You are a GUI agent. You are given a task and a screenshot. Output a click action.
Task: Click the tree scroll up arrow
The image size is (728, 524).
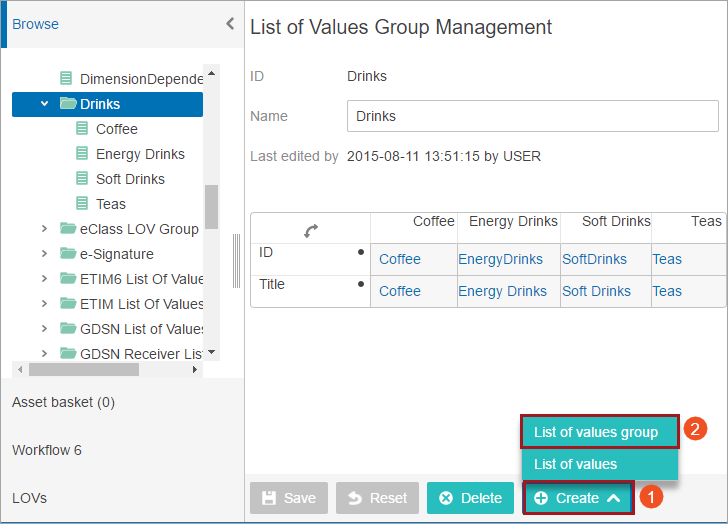[x=212, y=73]
